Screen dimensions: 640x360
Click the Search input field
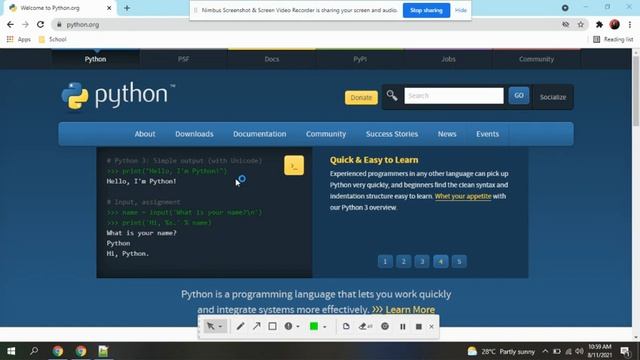coord(454,96)
